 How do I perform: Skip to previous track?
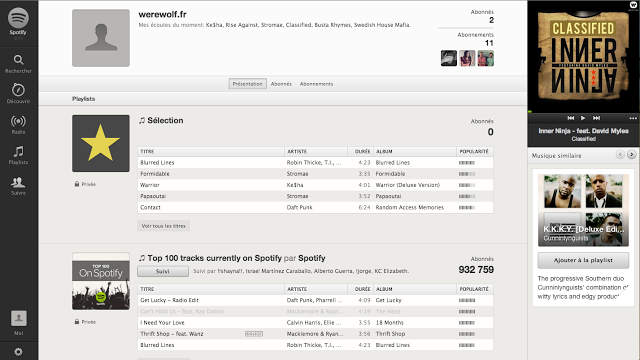[571, 118]
